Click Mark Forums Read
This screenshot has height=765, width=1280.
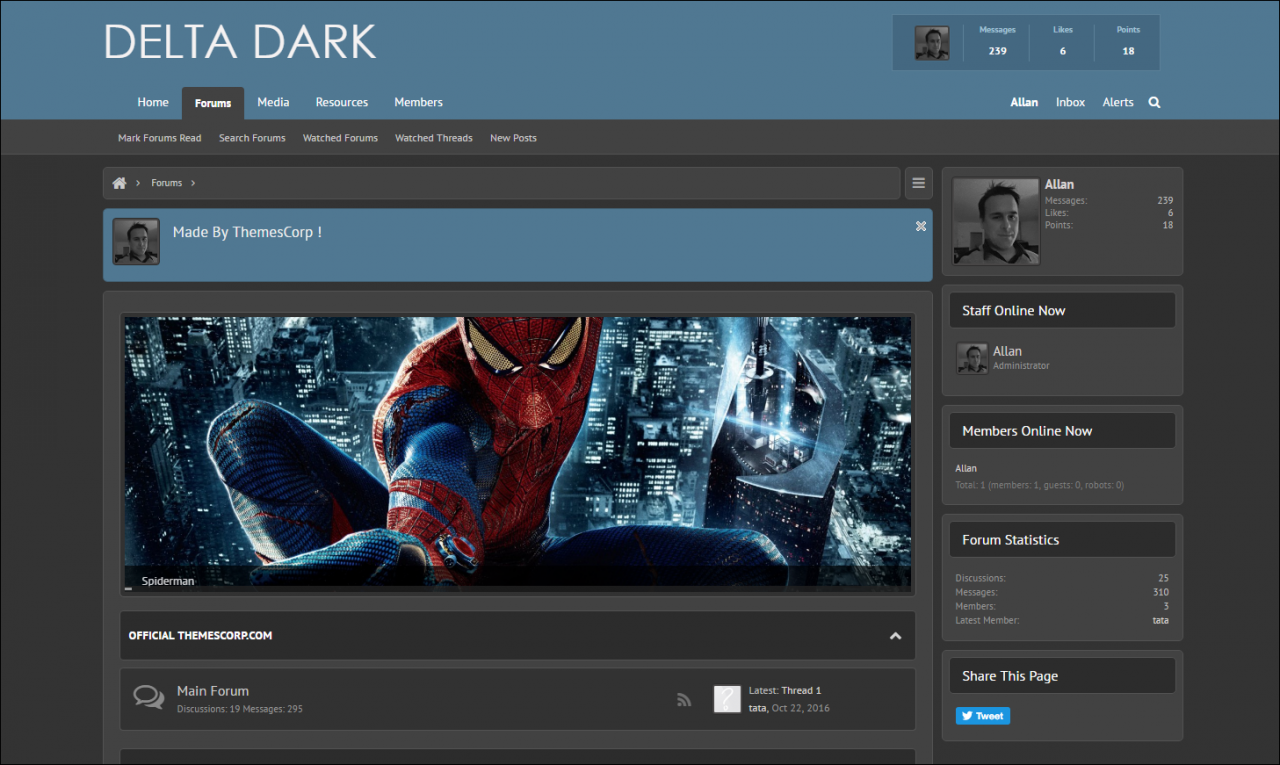160,138
